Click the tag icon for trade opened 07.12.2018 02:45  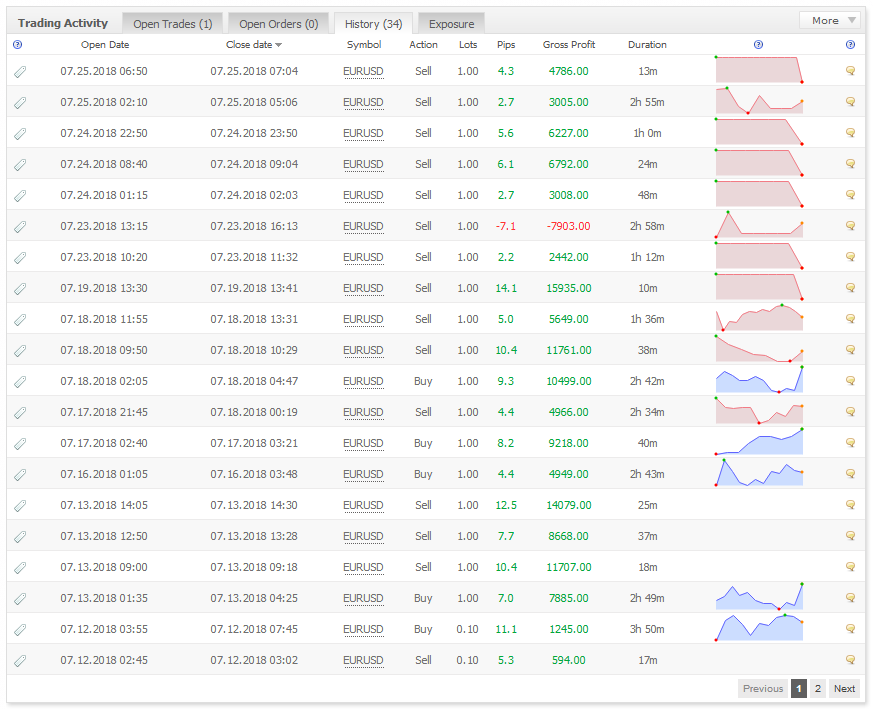pos(20,661)
